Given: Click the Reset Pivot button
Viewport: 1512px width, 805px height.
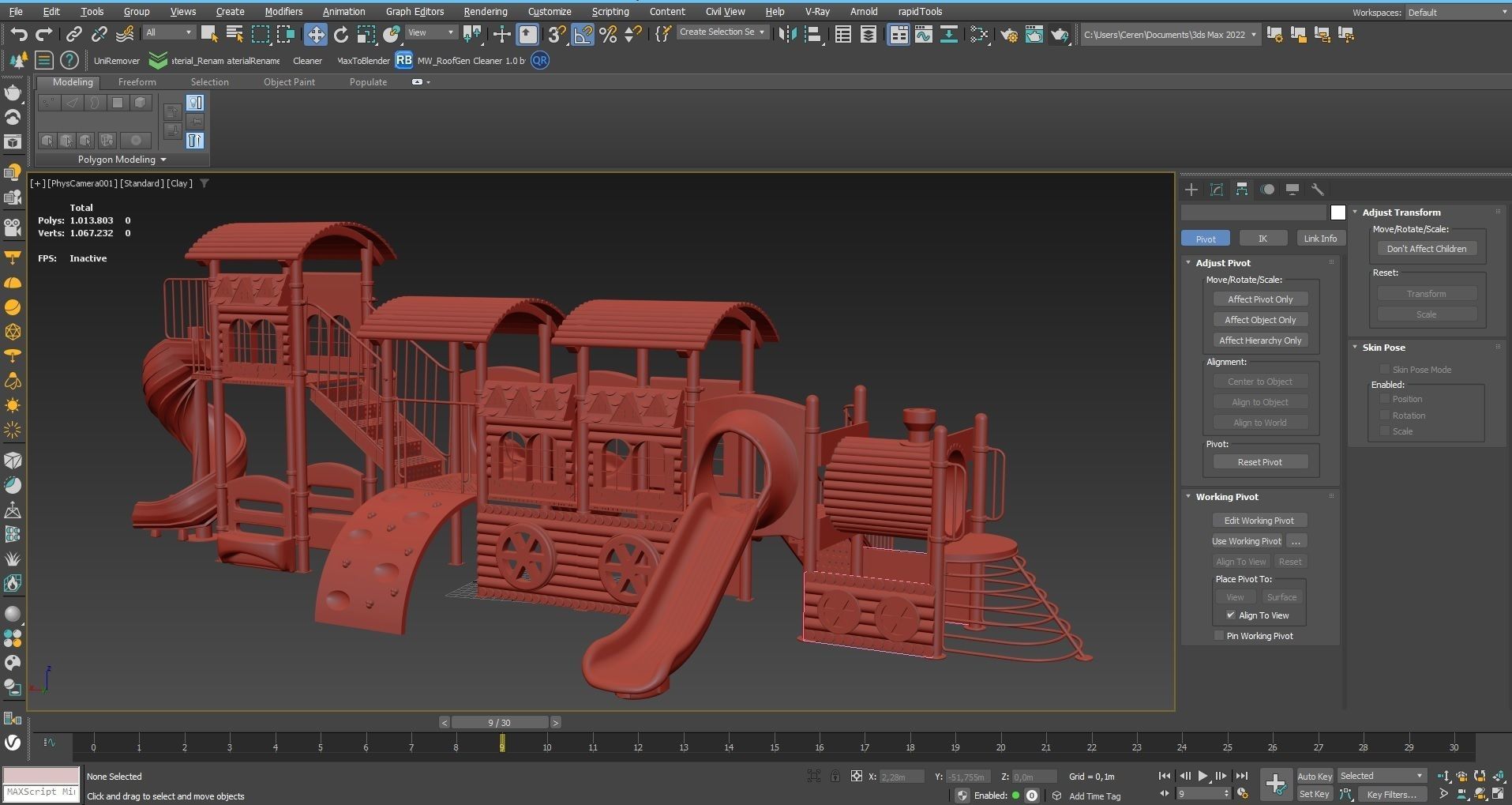Looking at the screenshot, I should (x=1260, y=462).
